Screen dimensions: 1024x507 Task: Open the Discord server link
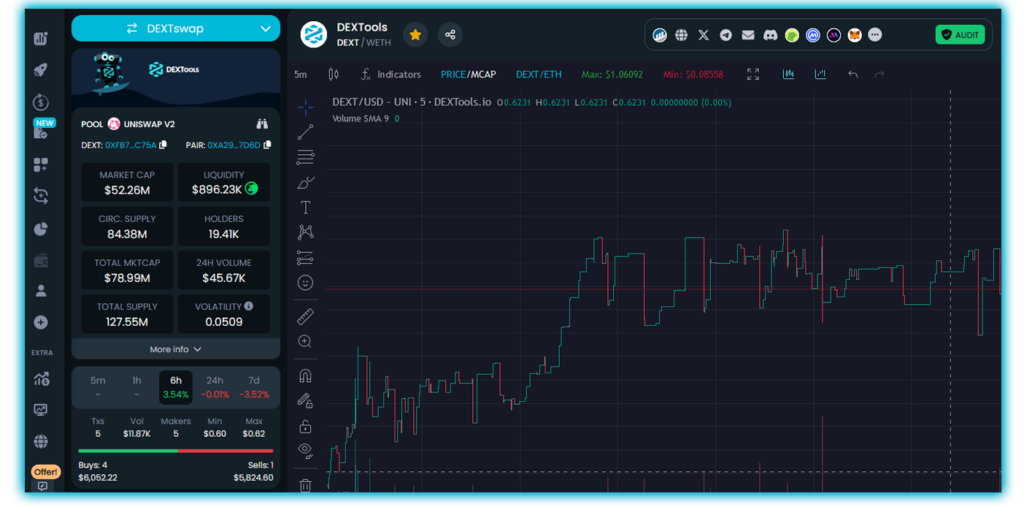pos(771,35)
